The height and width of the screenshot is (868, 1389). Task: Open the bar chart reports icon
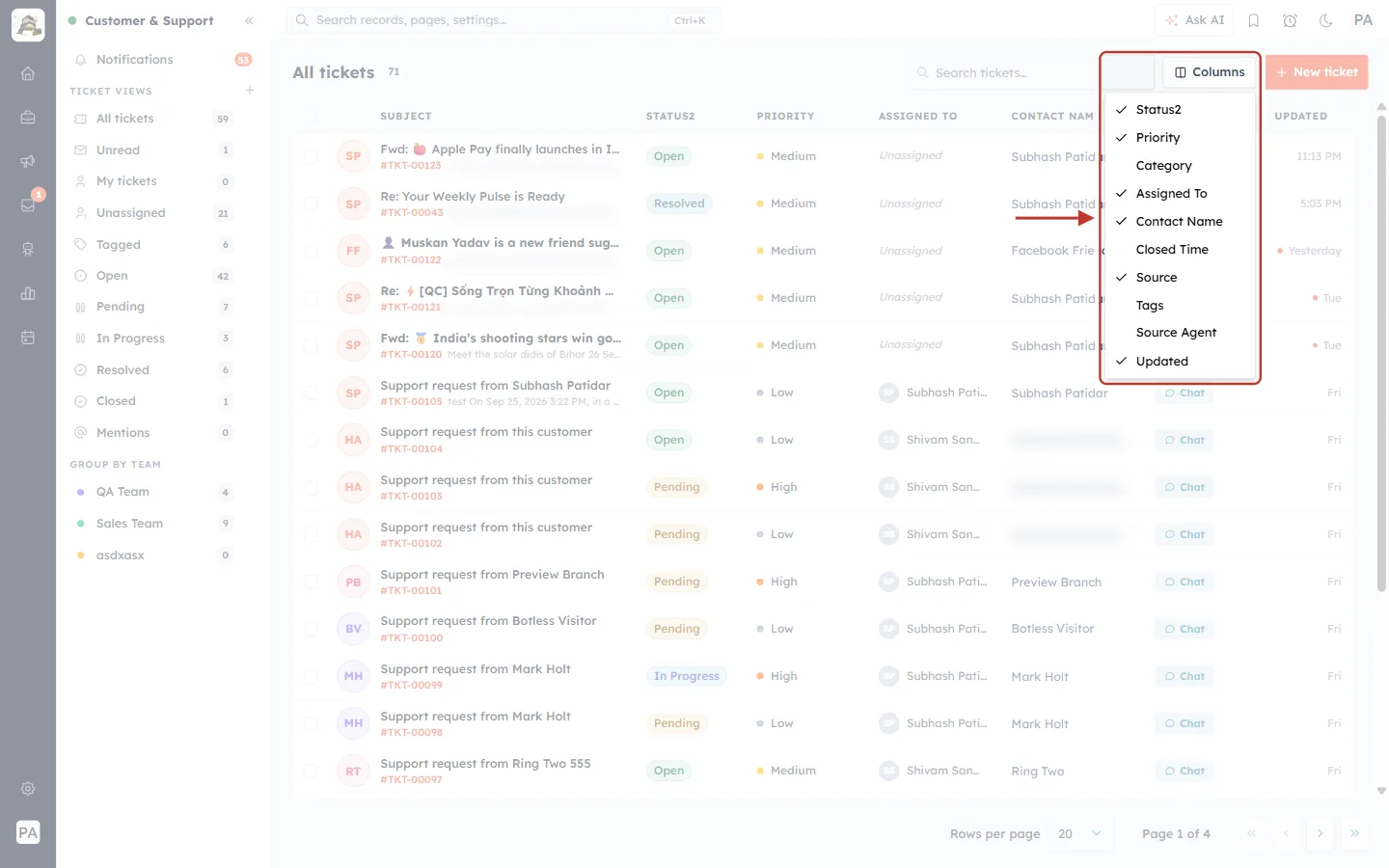[x=28, y=293]
